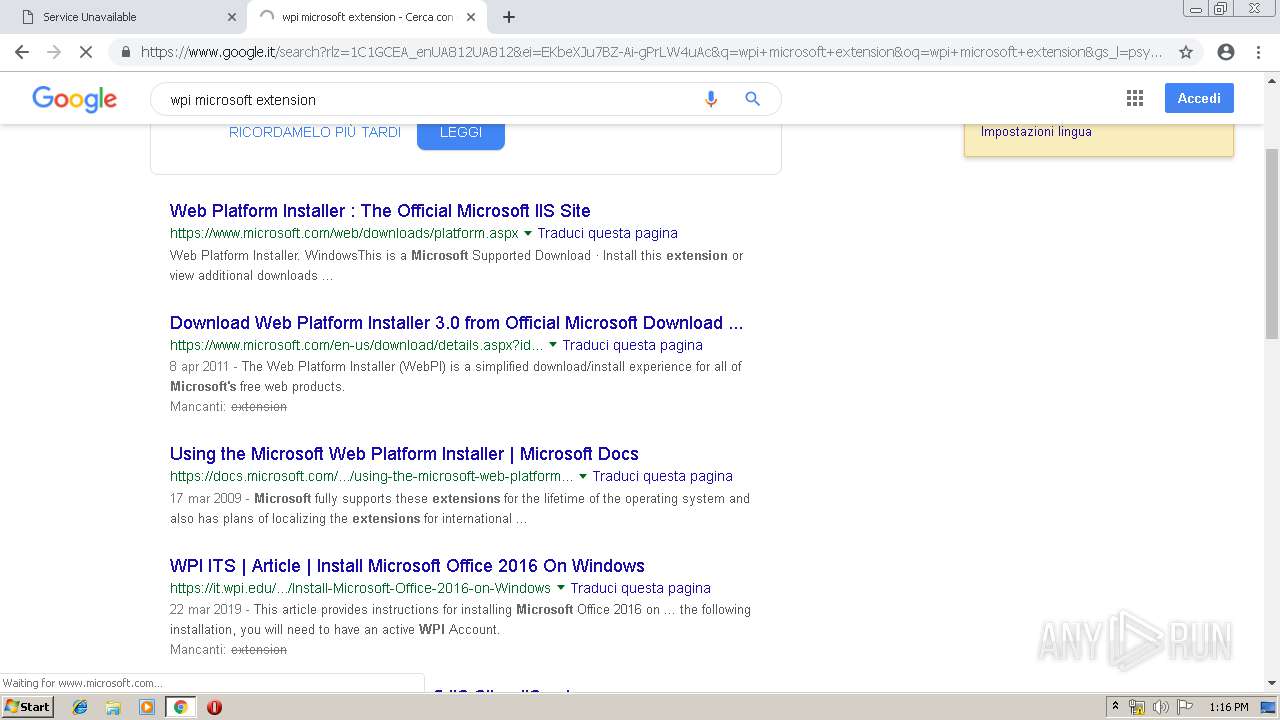Submit search with the magnifier icon
The width and height of the screenshot is (1280, 720).
pos(752,99)
